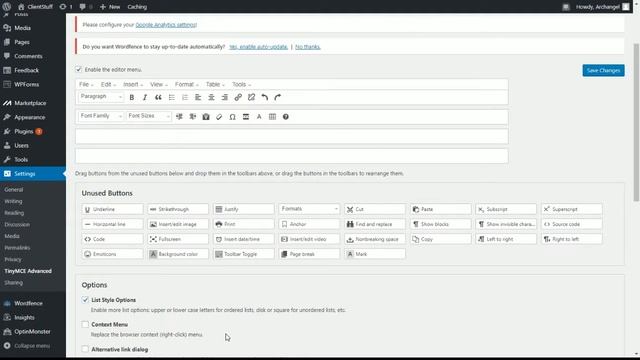Select the Fullscreen unused button
Image resolution: width=640 pixels, height=360 pixels.
pos(178,239)
